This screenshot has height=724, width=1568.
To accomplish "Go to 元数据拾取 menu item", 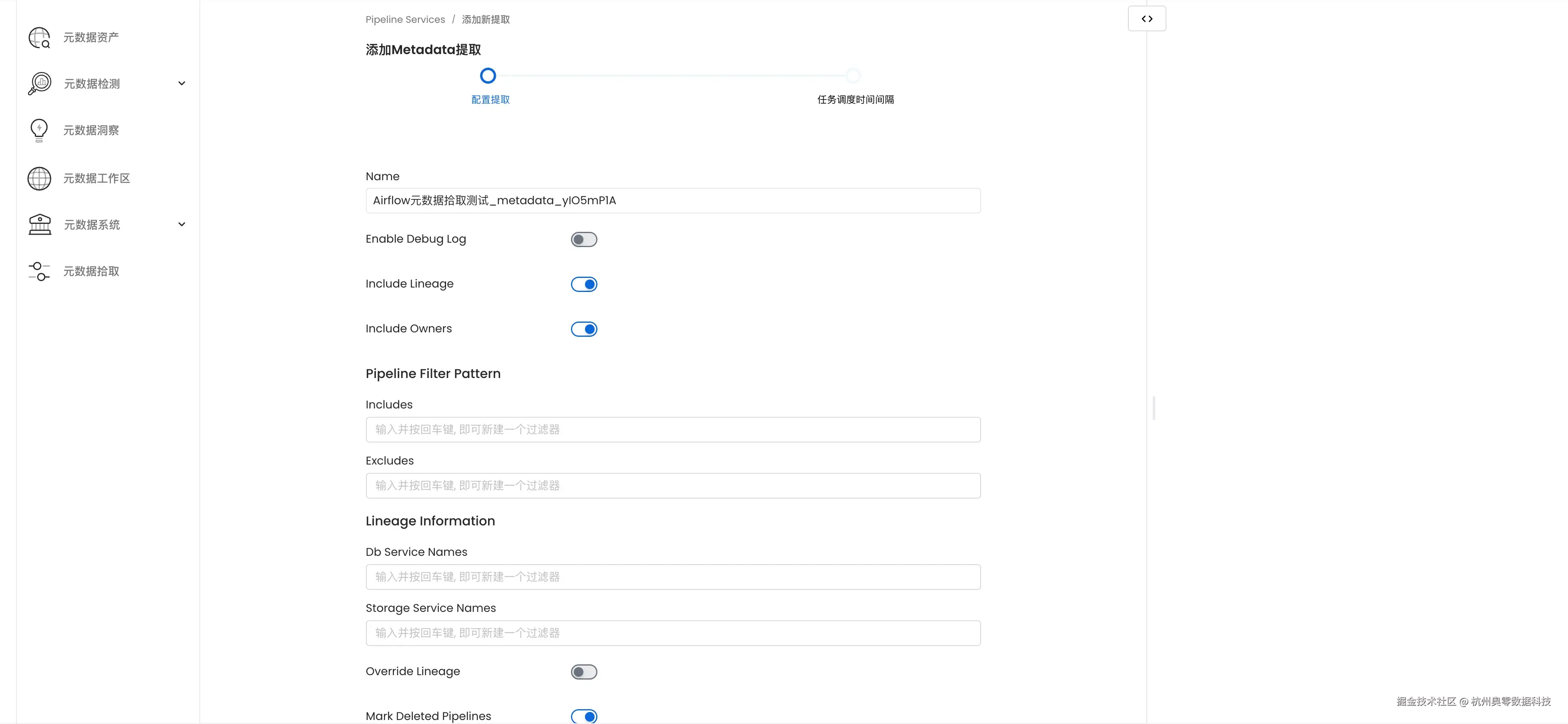I will [91, 271].
